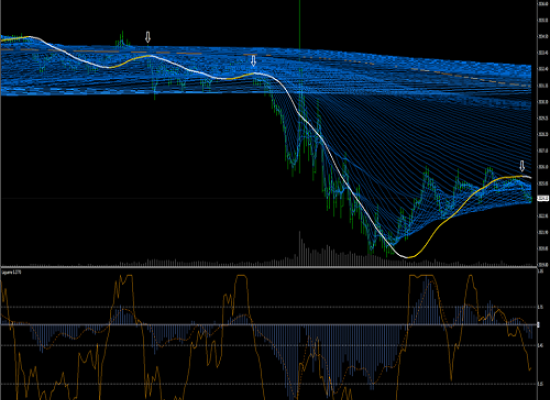This screenshot has width=550, height=400.
Task: Select the tall green vertical line at top
Action: (300, 24)
